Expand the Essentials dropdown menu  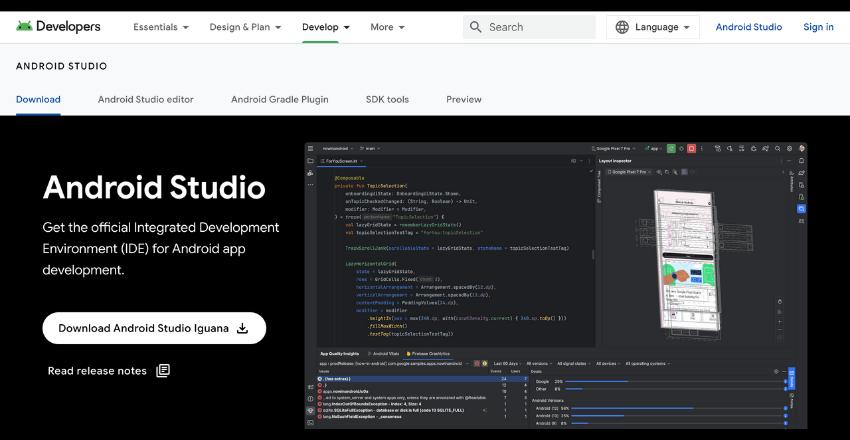[161, 27]
